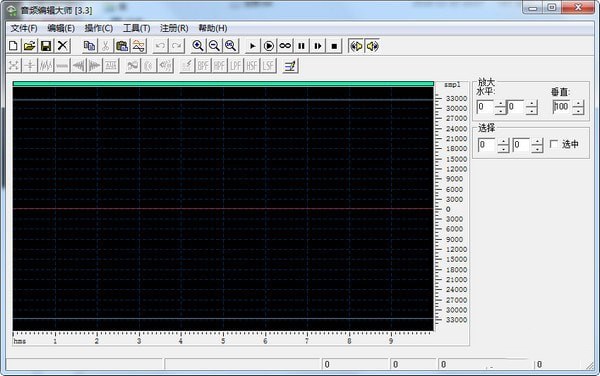Click the paste clipboard icon
The height and width of the screenshot is (376, 600).
[122, 46]
